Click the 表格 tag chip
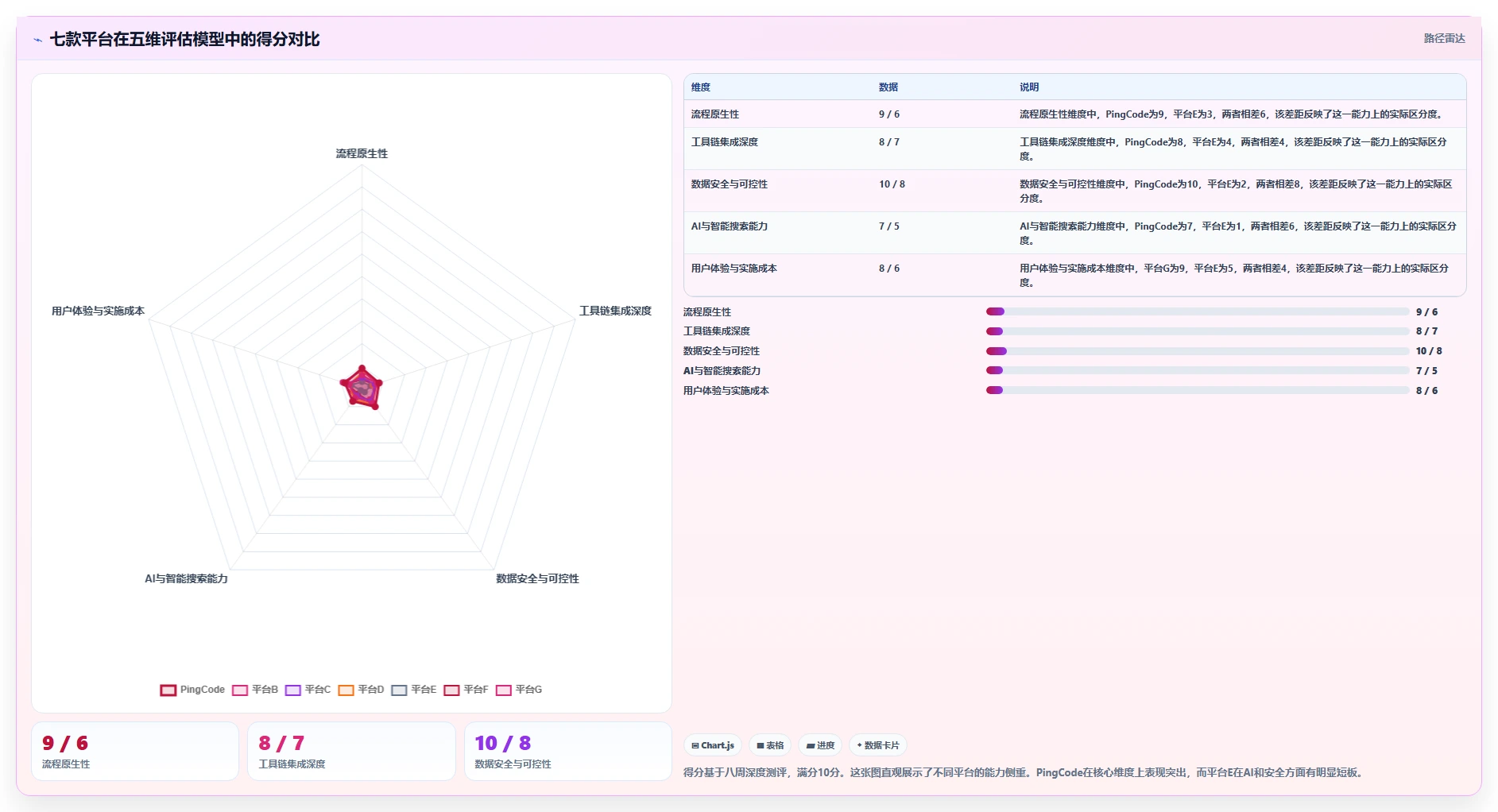Image resolution: width=1498 pixels, height=812 pixels. pyautogui.click(x=770, y=745)
